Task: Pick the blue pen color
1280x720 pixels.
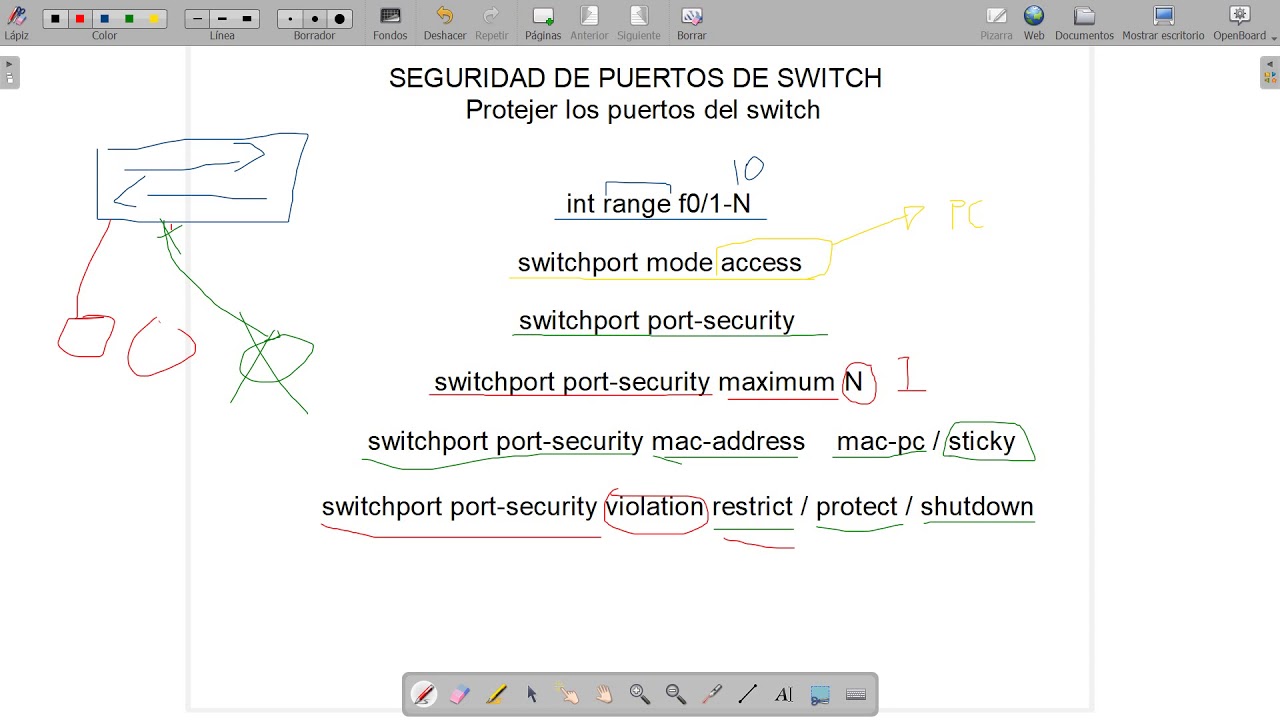Action: 104,19
